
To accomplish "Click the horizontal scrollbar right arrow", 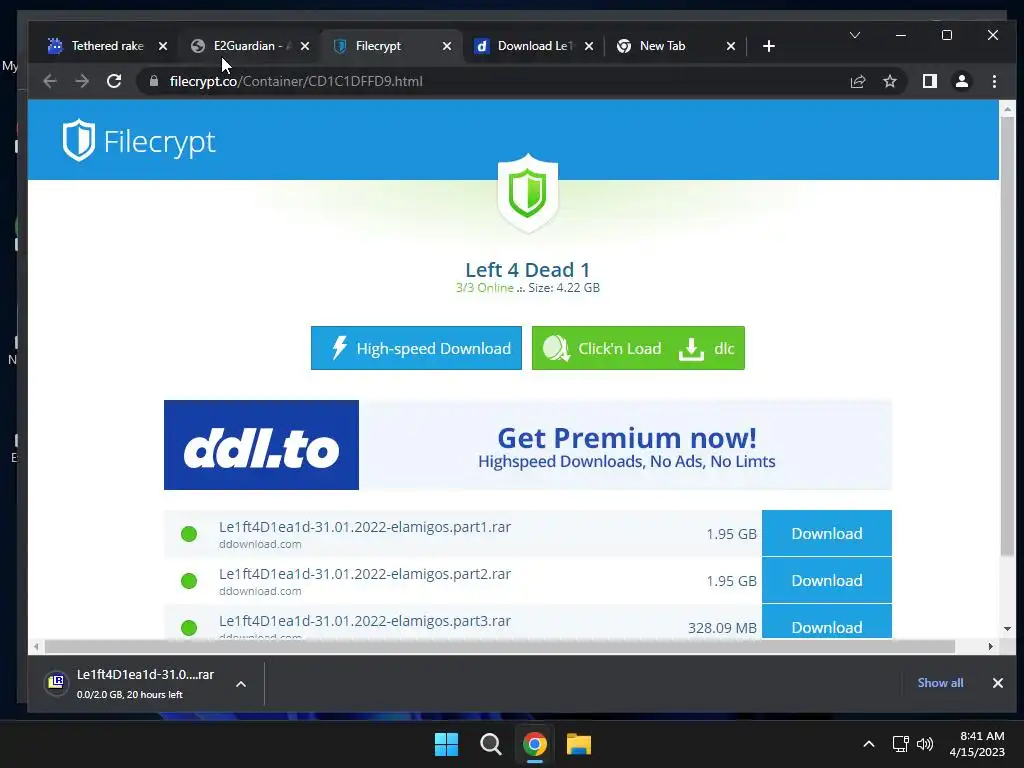I will coord(991,647).
